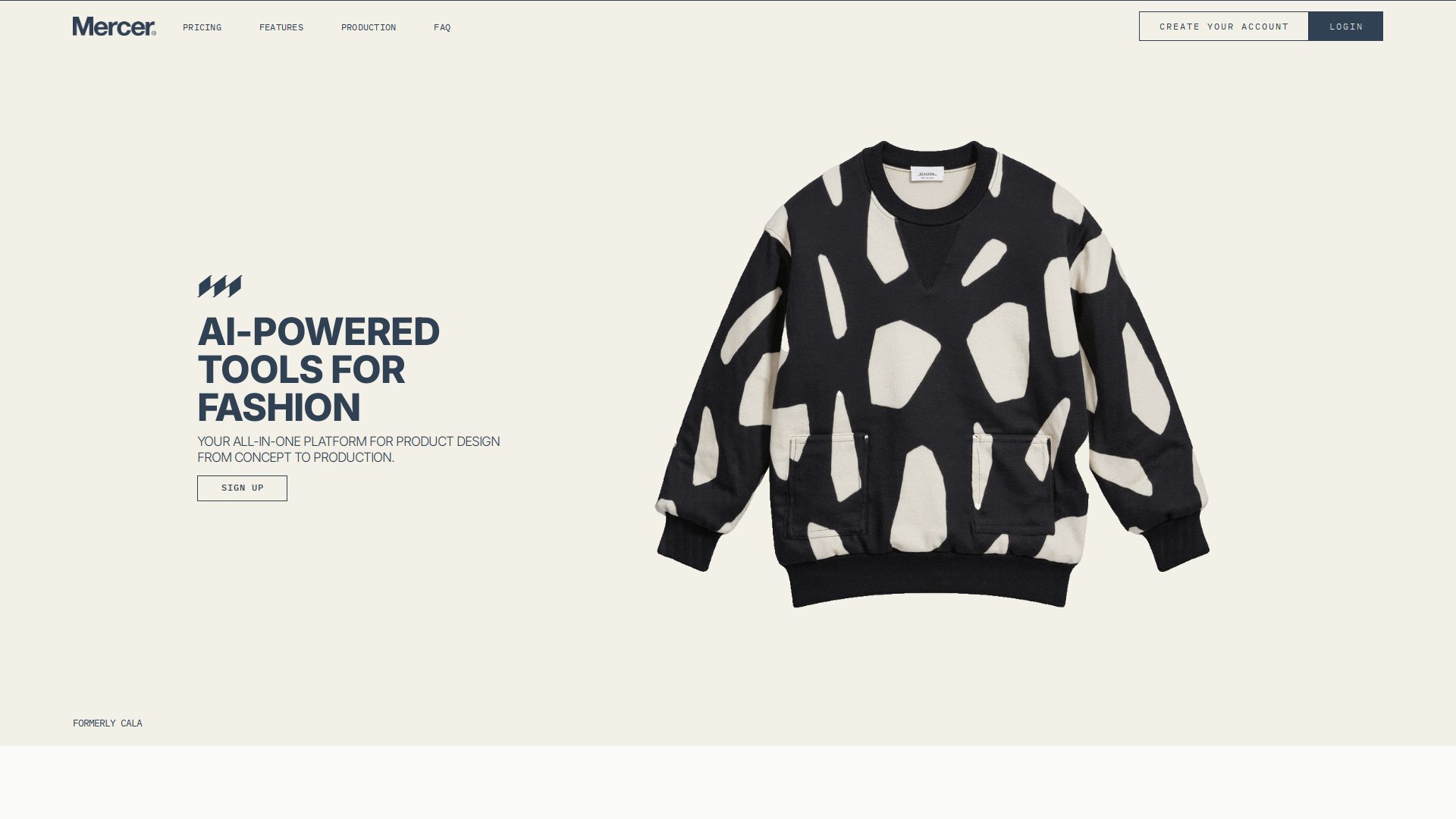Open the Production nav link
1456x819 pixels.
coord(369,27)
